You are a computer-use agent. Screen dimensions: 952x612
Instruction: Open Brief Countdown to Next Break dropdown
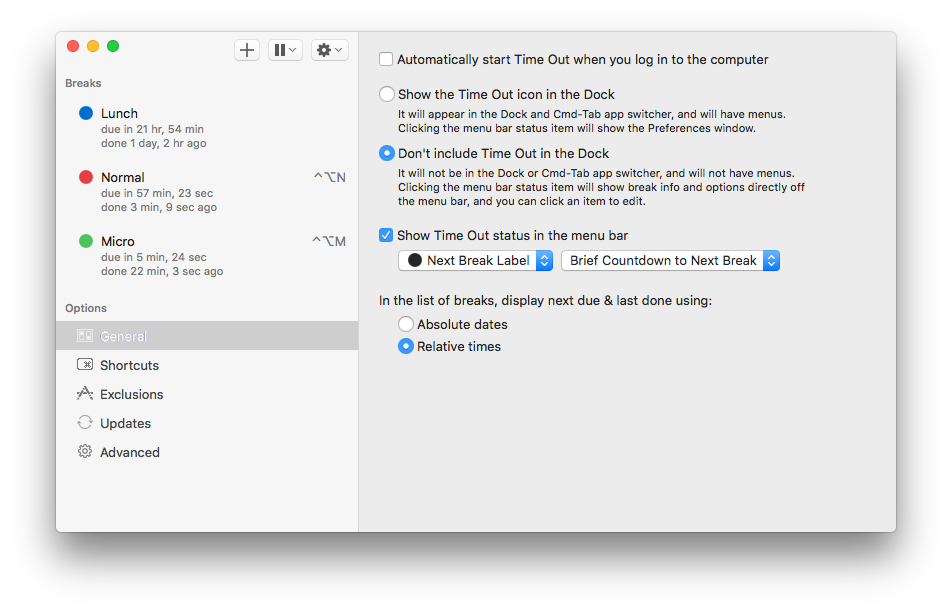670,260
